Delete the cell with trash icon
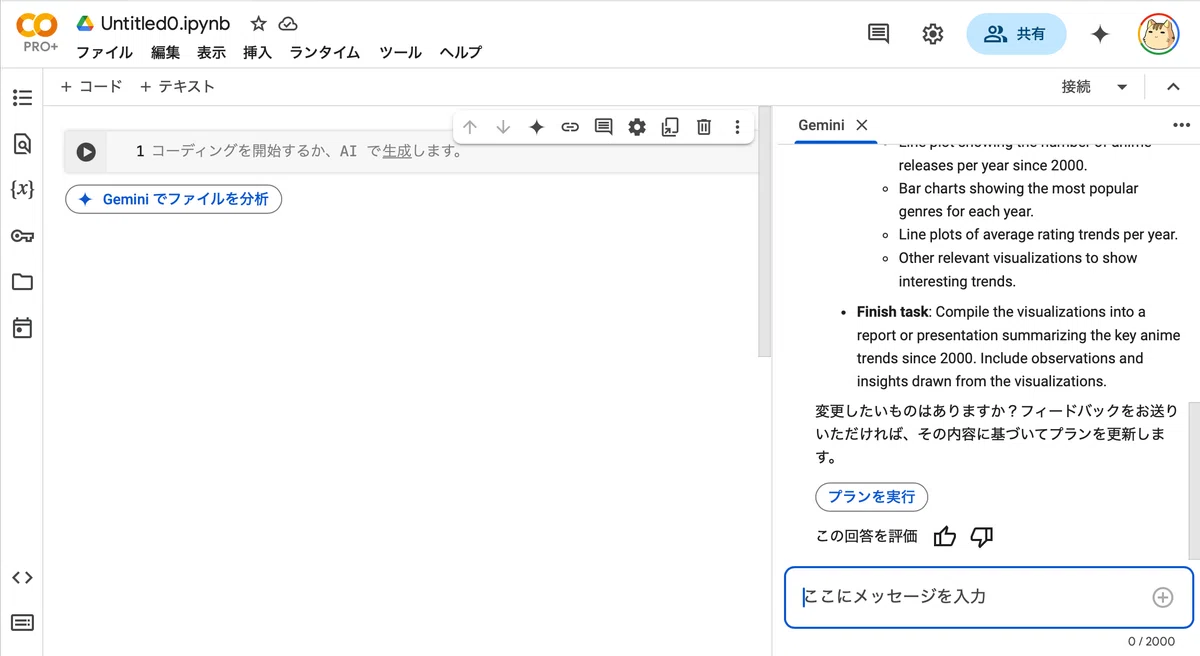The width and height of the screenshot is (1200, 656). click(x=704, y=127)
